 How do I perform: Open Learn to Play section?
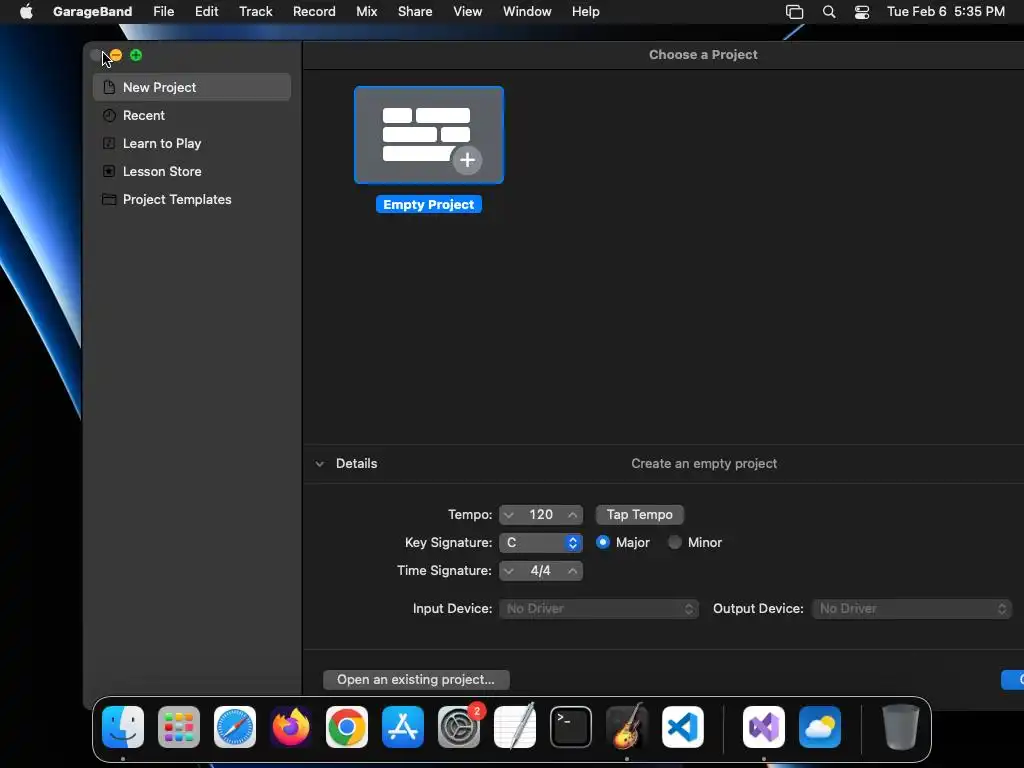point(162,144)
